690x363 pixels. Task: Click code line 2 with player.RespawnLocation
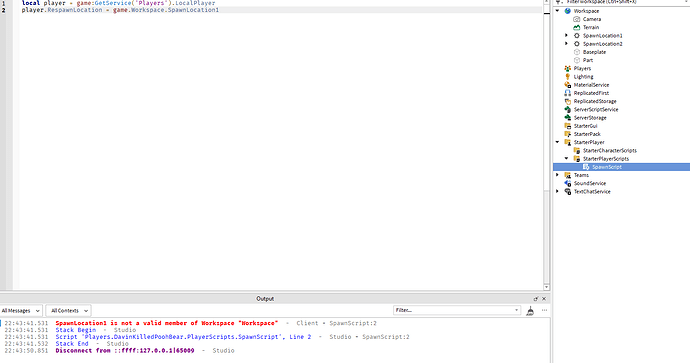120,10
